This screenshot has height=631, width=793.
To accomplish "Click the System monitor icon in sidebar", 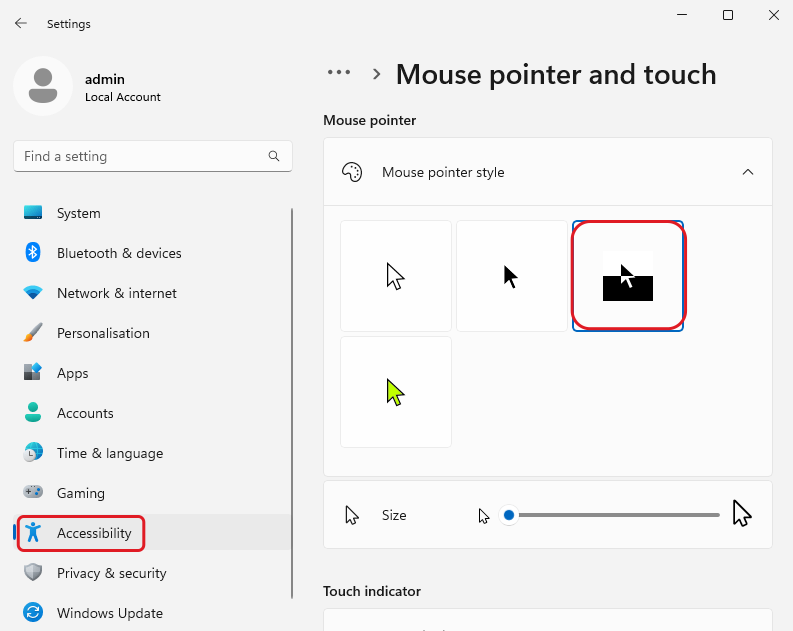I will click(33, 213).
